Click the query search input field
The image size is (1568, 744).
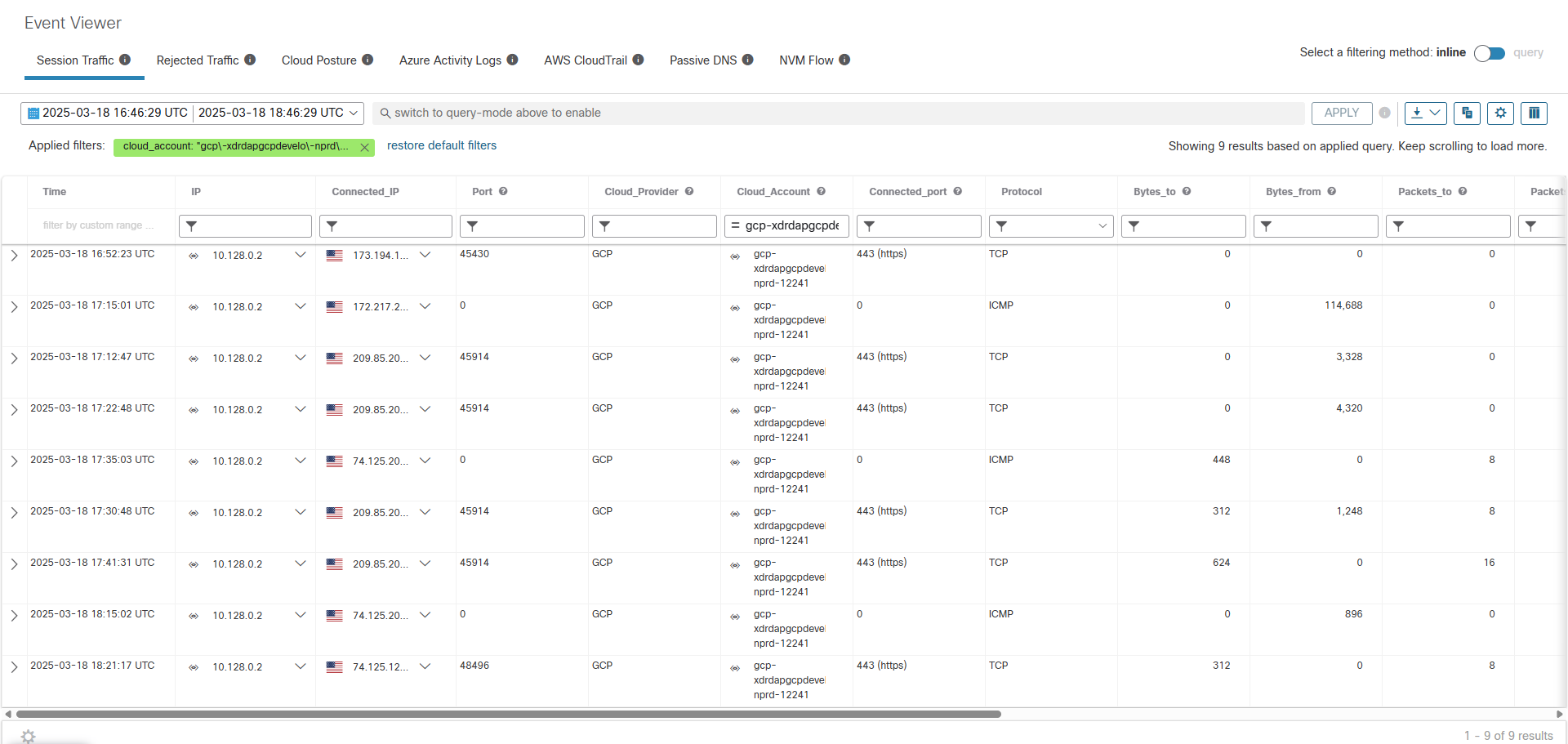[839, 113]
